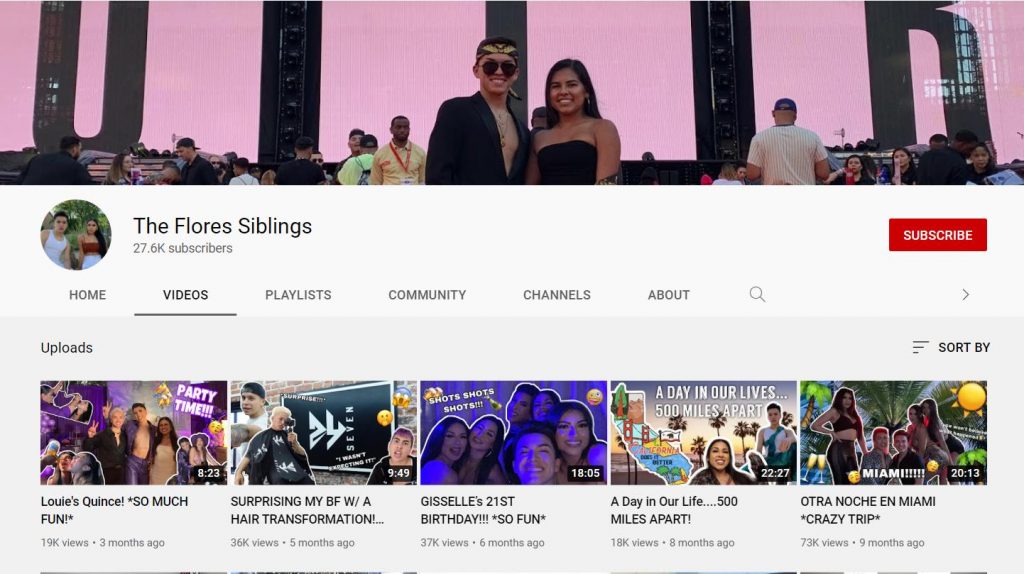
Task: Open the hair transformation video thumbnail
Action: (x=323, y=432)
